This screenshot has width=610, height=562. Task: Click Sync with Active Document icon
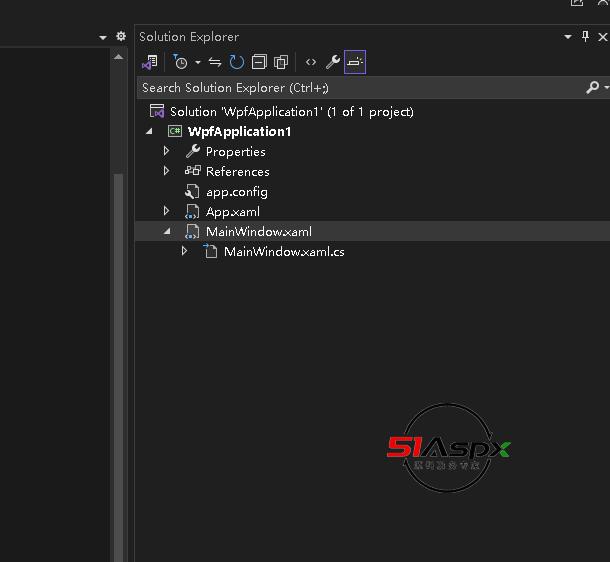click(x=215, y=62)
